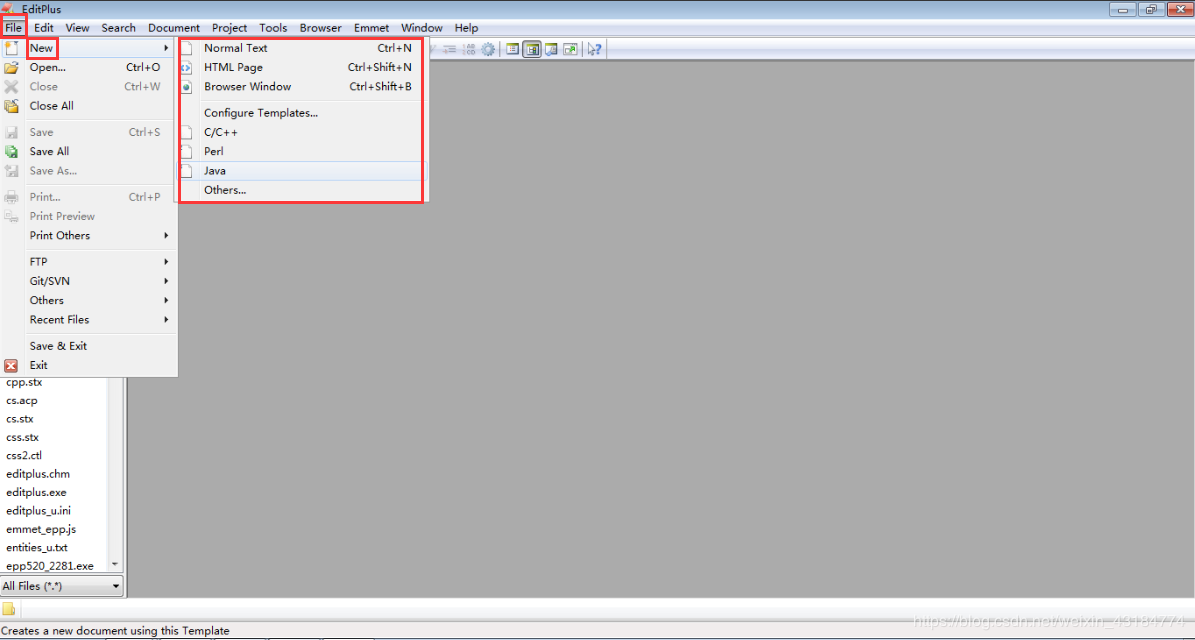Toggle the output window toolbar icon
This screenshot has height=640, width=1195.
pos(551,50)
